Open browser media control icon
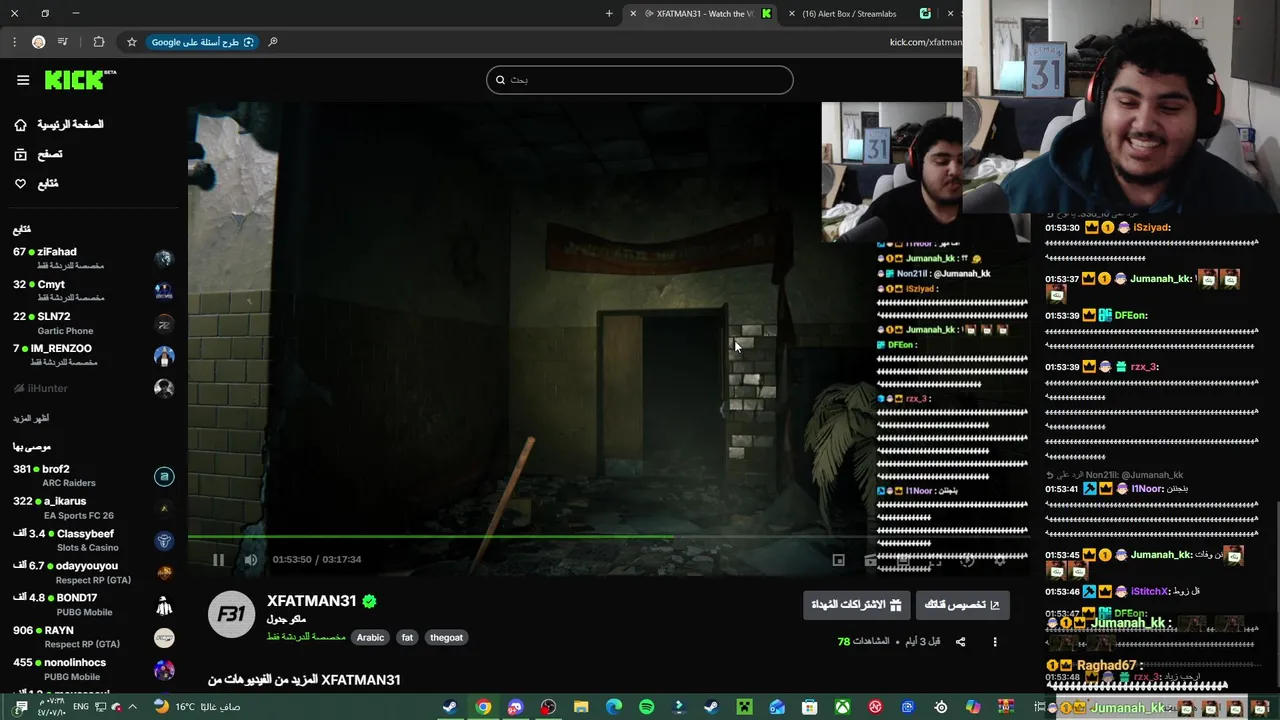Viewport: 1280px width, 720px height. [x=63, y=42]
